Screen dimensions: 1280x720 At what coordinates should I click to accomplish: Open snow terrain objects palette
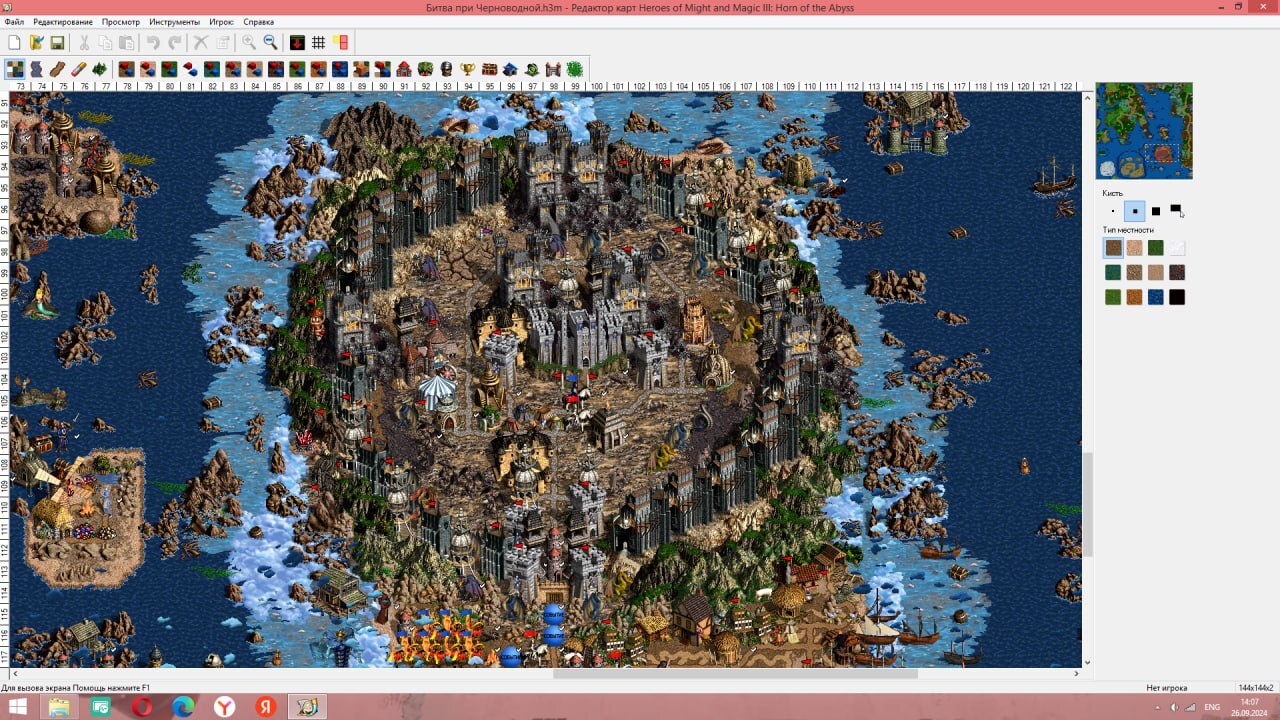coord(190,69)
